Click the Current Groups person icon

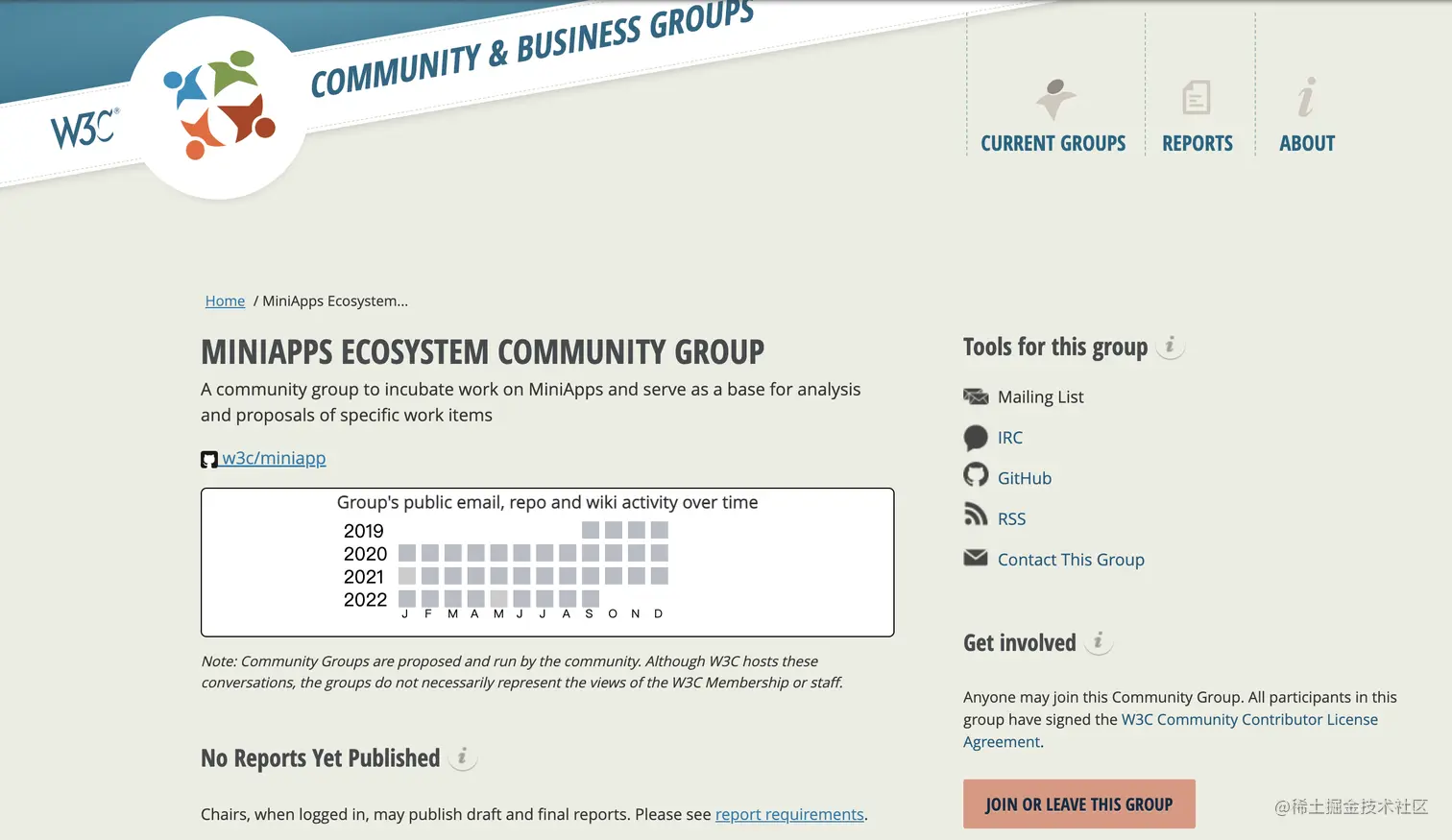(x=1055, y=99)
